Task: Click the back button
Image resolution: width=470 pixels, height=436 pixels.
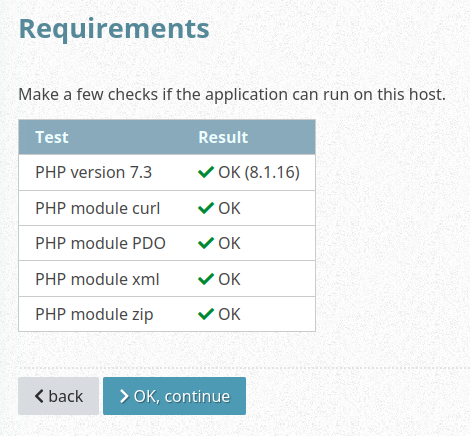Action: pyautogui.click(x=58, y=396)
